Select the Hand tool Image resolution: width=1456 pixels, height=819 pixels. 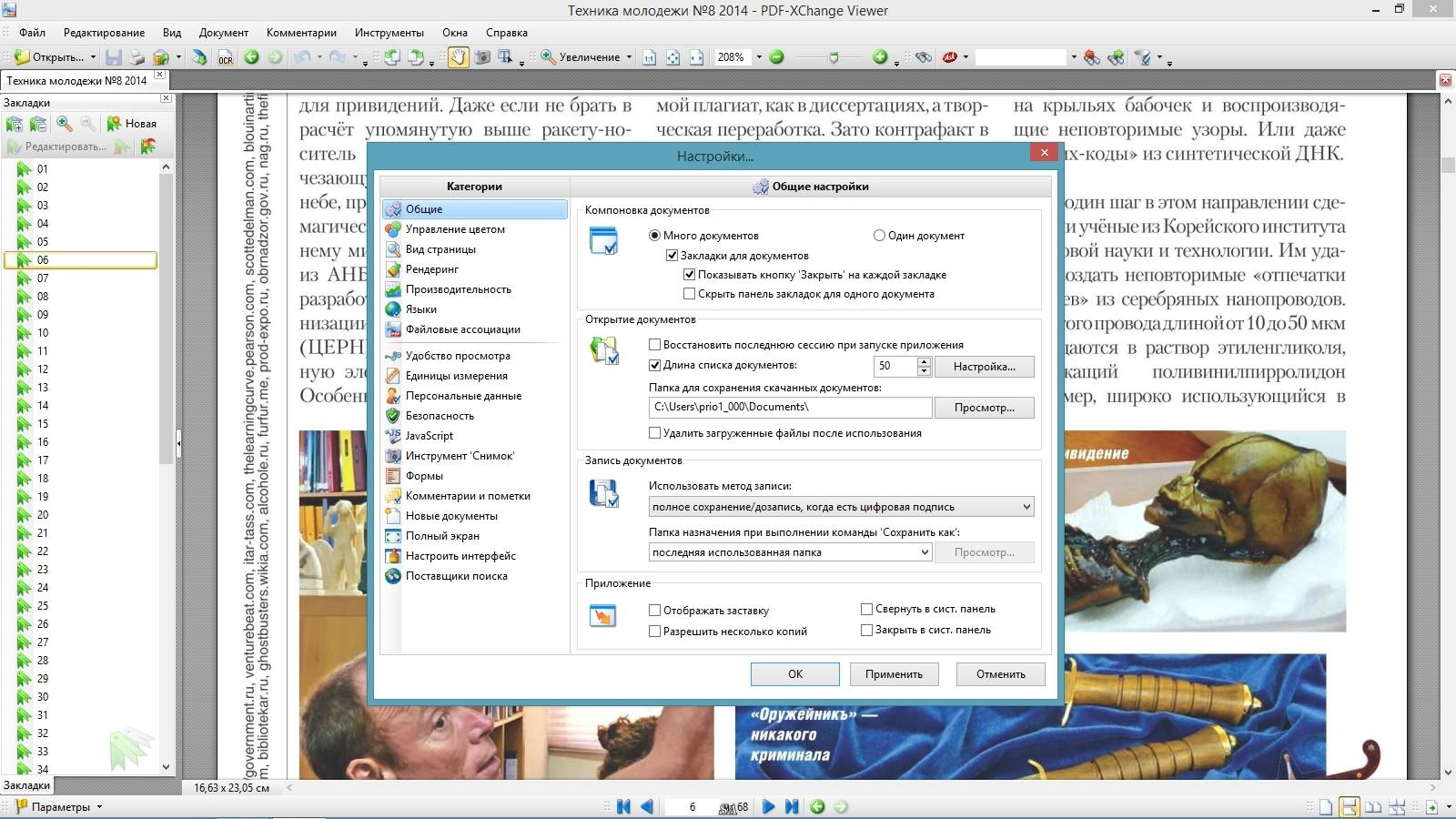pos(458,57)
